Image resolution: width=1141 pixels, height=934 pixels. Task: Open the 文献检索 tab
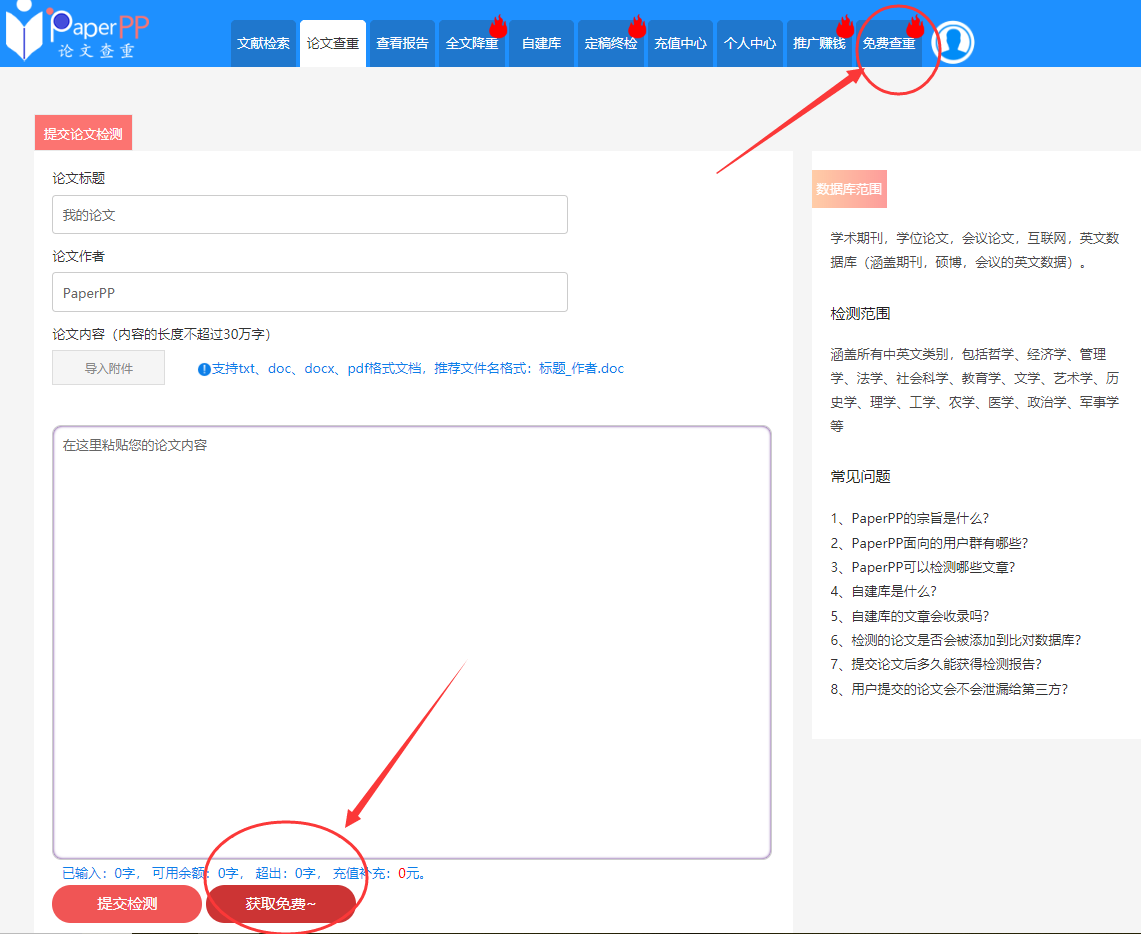263,44
